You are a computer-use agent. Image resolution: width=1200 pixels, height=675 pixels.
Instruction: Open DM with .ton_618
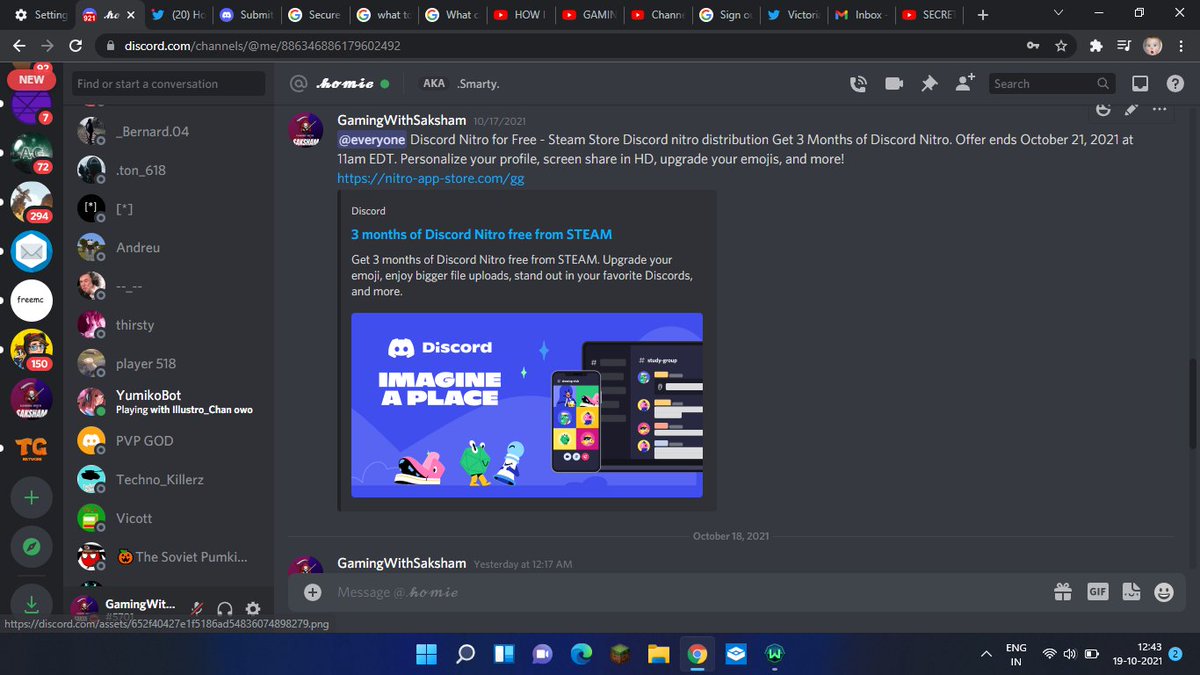tap(168, 170)
